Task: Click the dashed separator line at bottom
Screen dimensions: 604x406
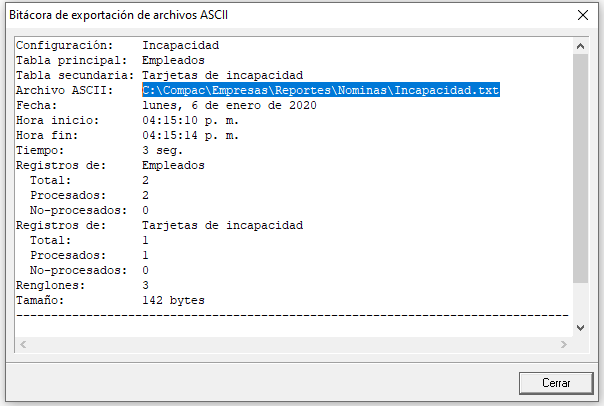Action: tap(290, 314)
